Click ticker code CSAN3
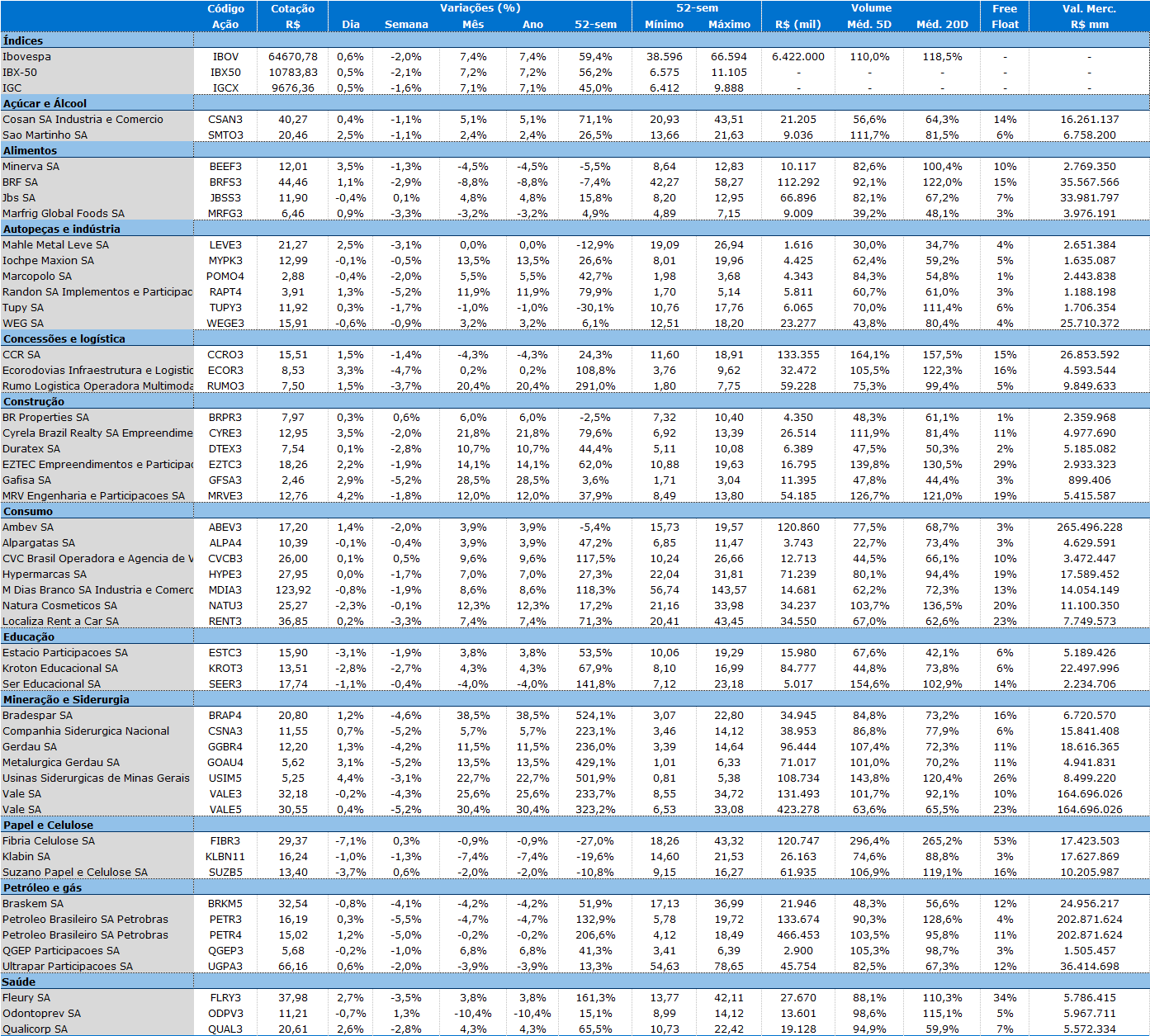 click(x=225, y=120)
